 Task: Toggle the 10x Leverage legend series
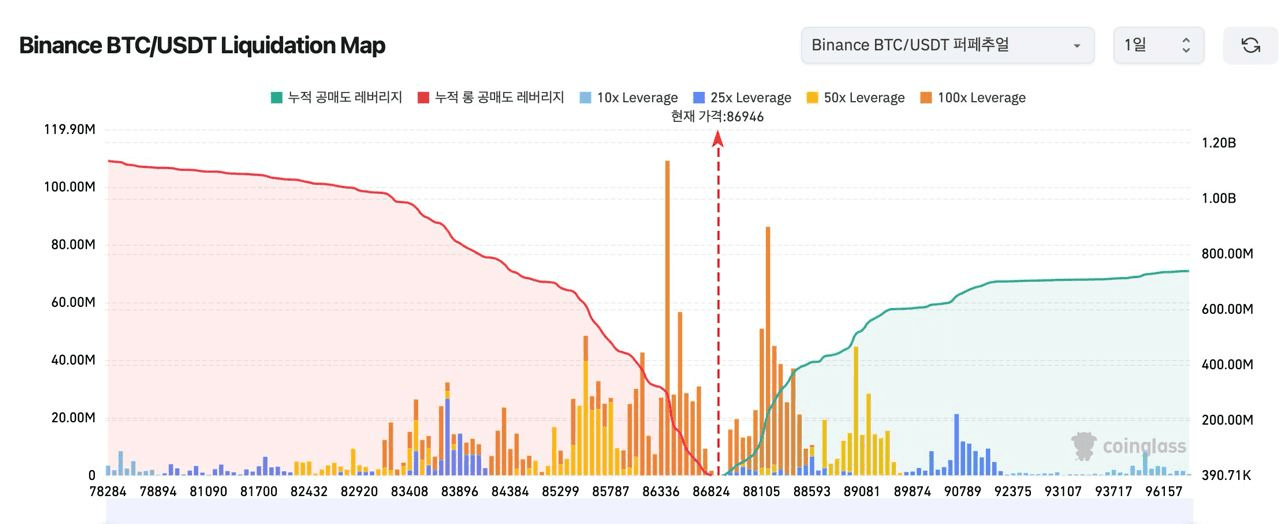(628, 97)
